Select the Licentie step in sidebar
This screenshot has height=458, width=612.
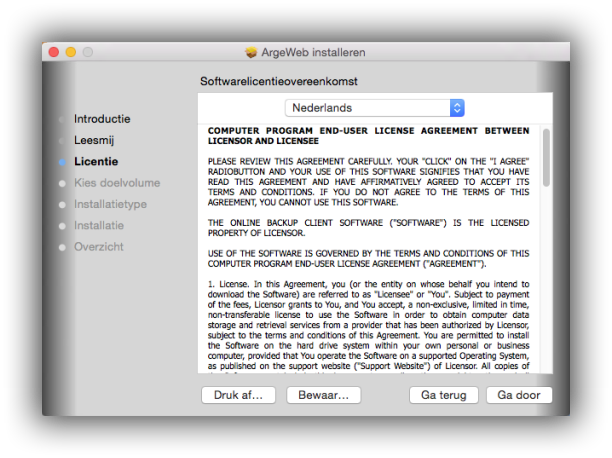[96, 161]
